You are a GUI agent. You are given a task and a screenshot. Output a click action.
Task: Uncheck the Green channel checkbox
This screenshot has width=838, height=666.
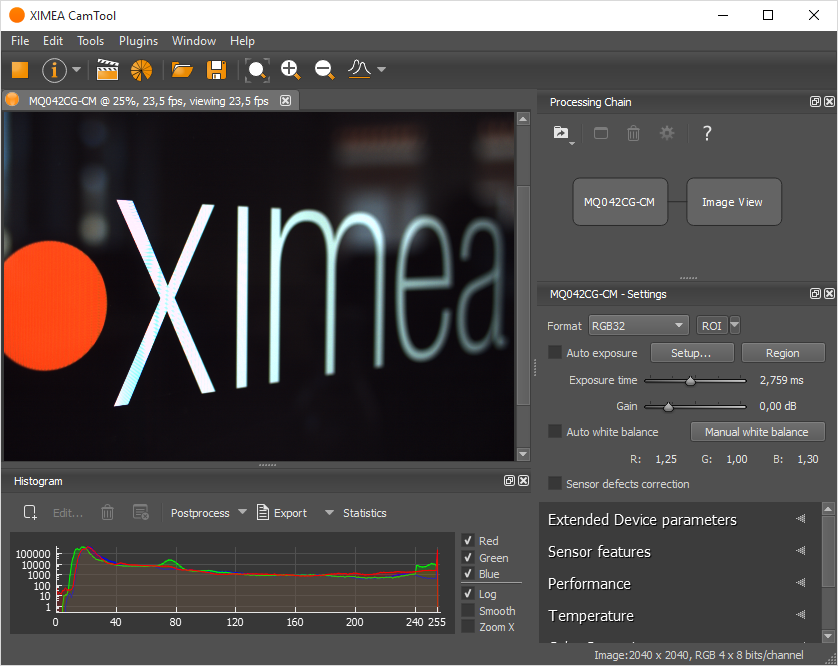pos(468,557)
